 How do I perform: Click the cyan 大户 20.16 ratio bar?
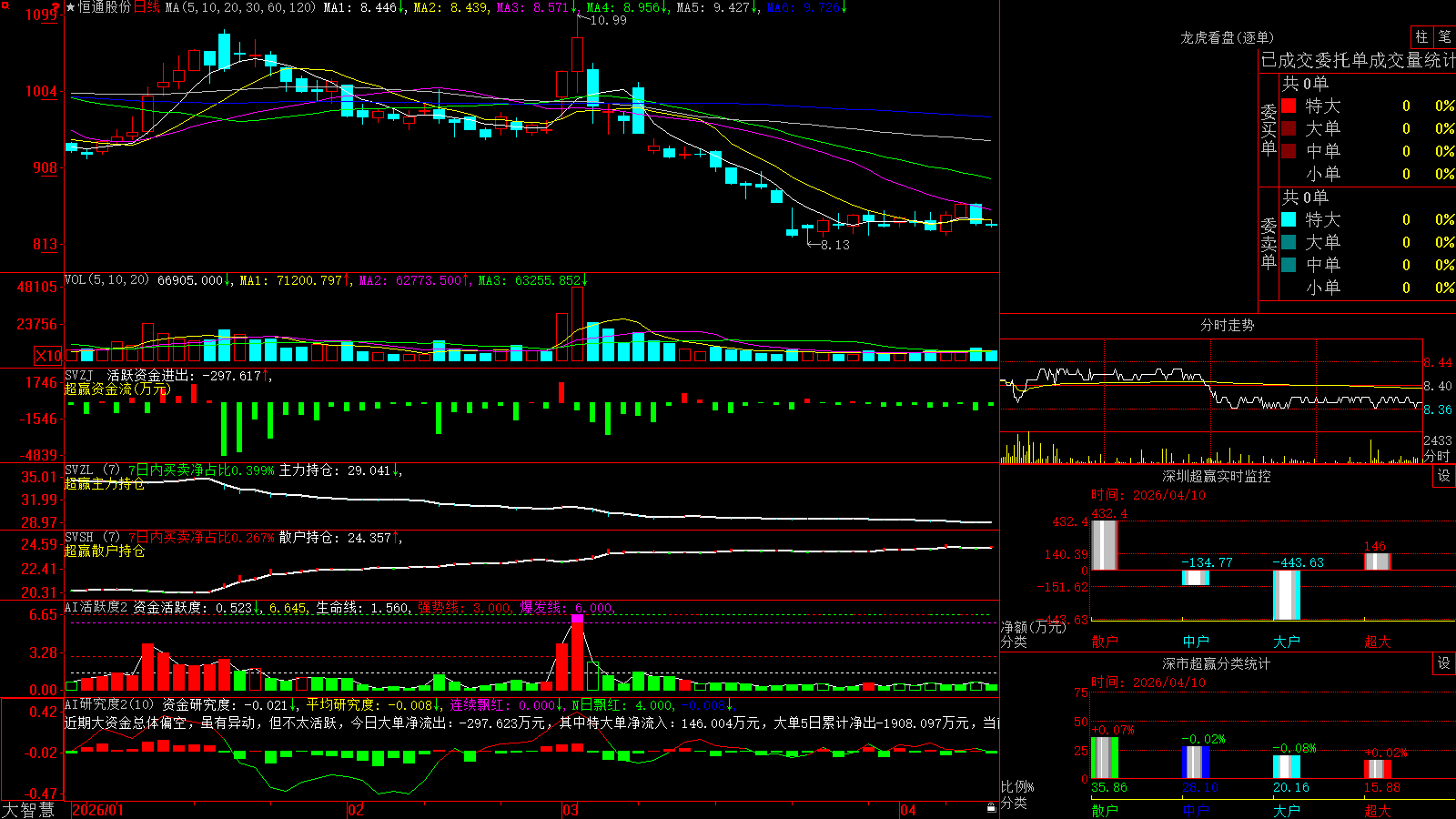(1287, 766)
